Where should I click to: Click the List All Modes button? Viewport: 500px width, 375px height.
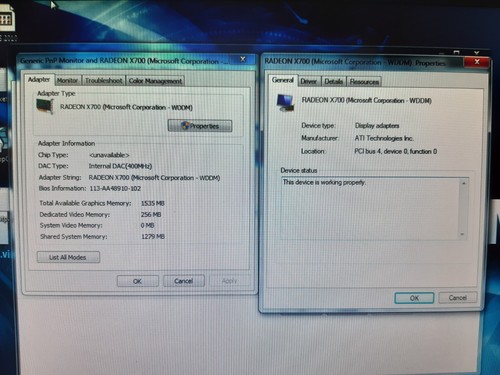tap(68, 257)
